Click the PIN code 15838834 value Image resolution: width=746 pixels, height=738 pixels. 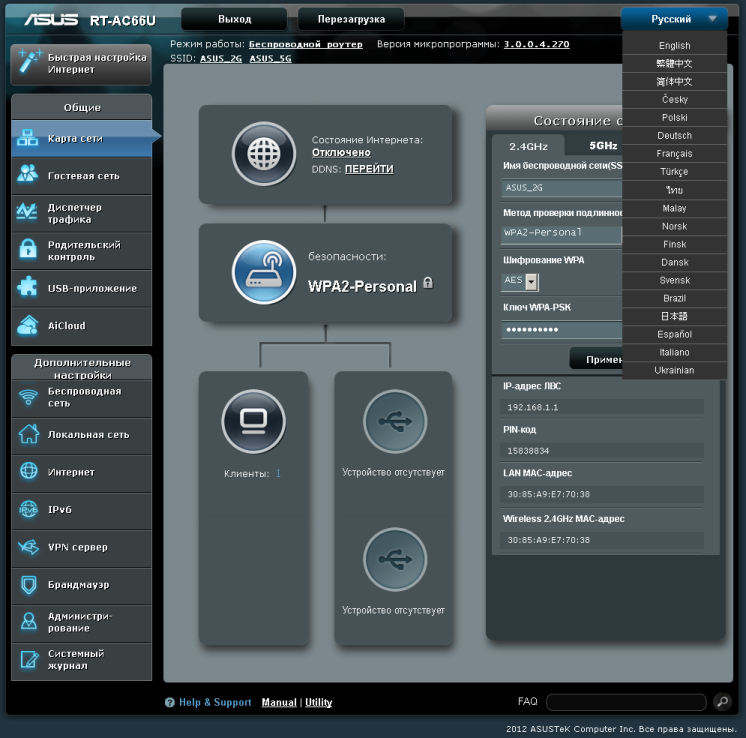[x=602, y=451]
